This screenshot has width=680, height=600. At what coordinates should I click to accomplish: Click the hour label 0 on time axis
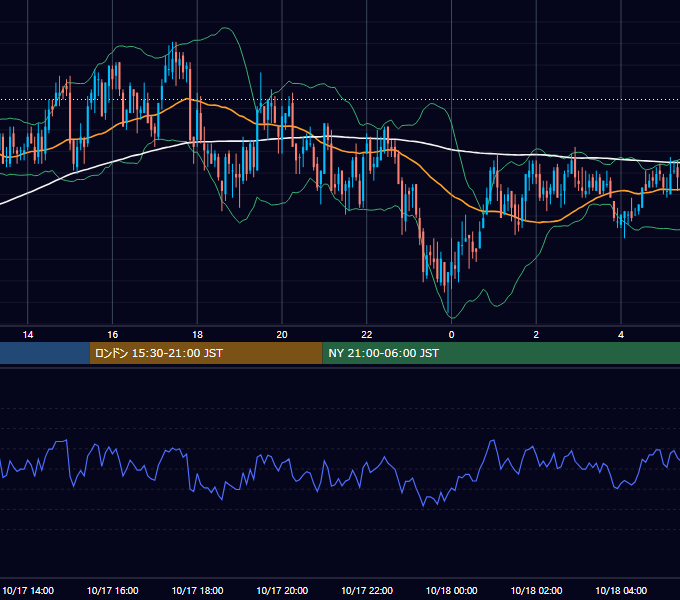pyautogui.click(x=451, y=335)
